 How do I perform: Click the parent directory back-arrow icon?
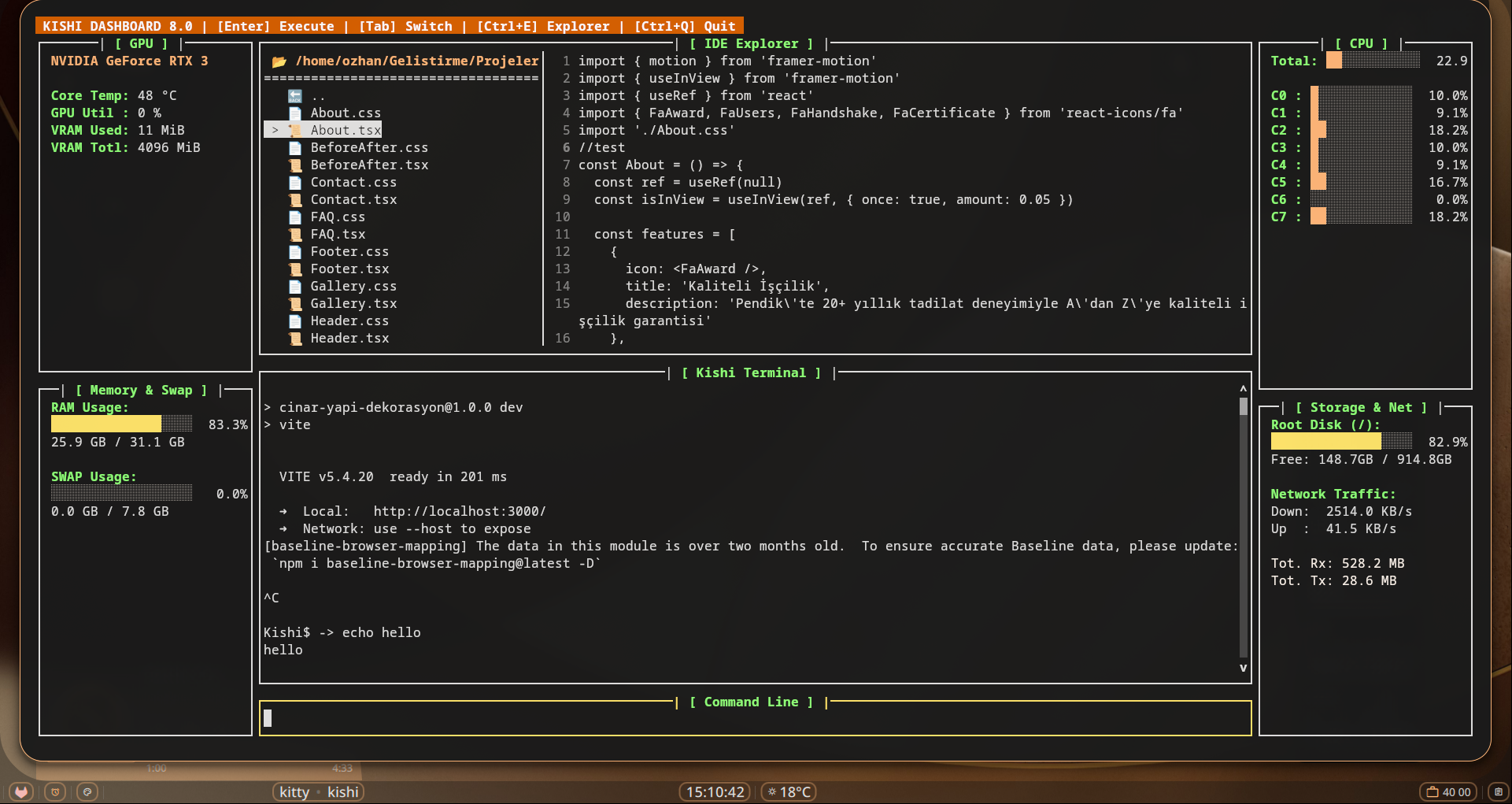pos(295,96)
